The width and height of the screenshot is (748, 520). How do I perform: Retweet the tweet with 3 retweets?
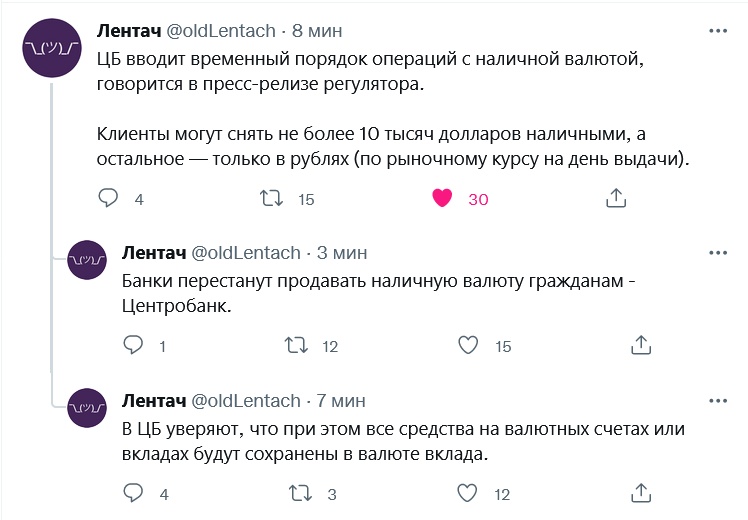tap(297, 494)
